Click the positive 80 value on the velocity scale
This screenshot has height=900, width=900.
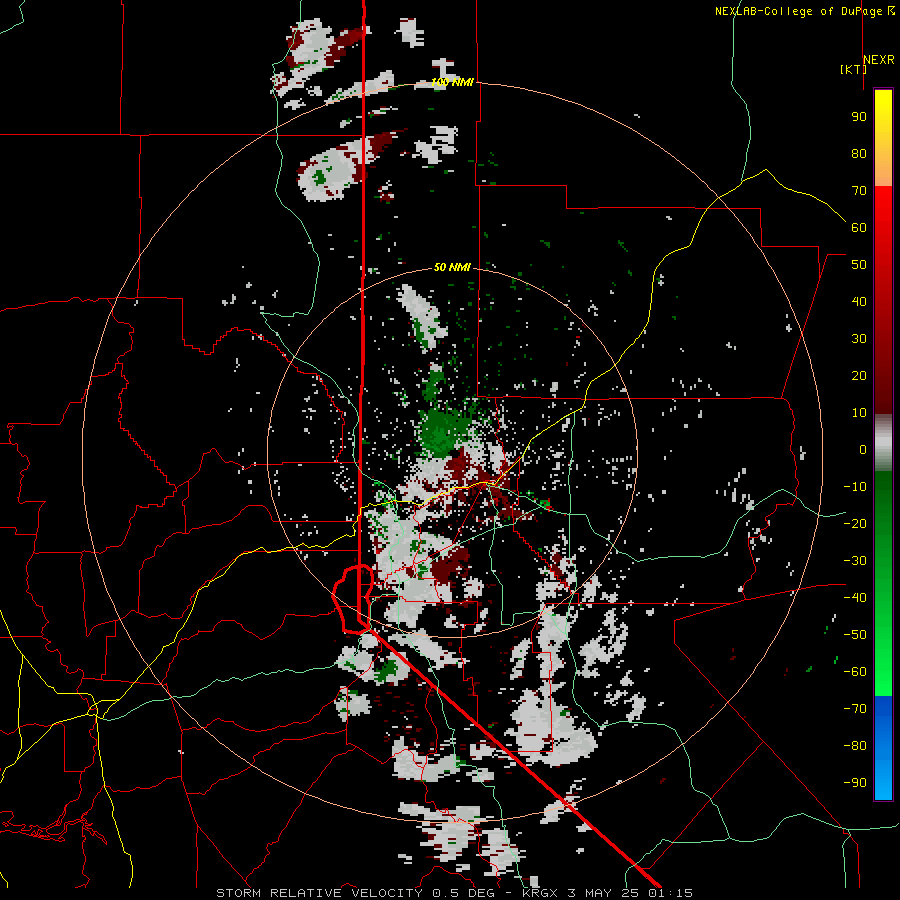pos(859,153)
